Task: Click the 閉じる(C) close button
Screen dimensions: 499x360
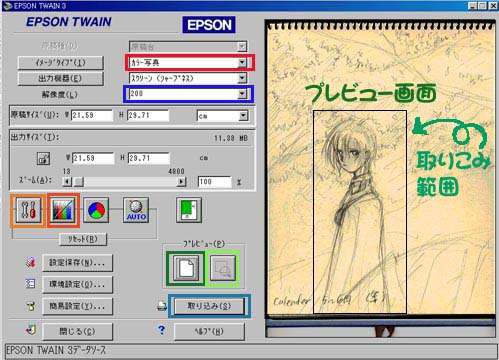Action: coord(77,331)
